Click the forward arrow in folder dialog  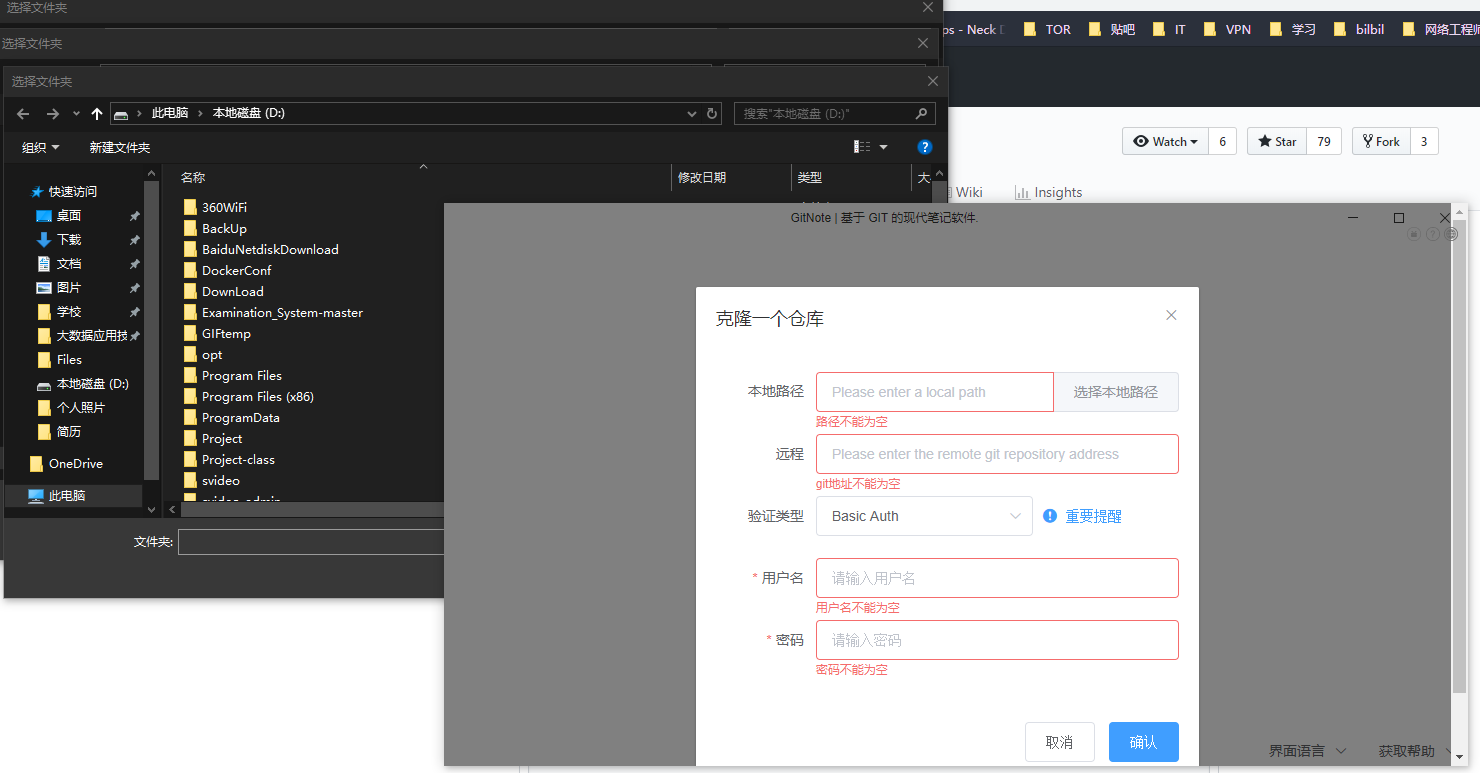click(x=53, y=114)
